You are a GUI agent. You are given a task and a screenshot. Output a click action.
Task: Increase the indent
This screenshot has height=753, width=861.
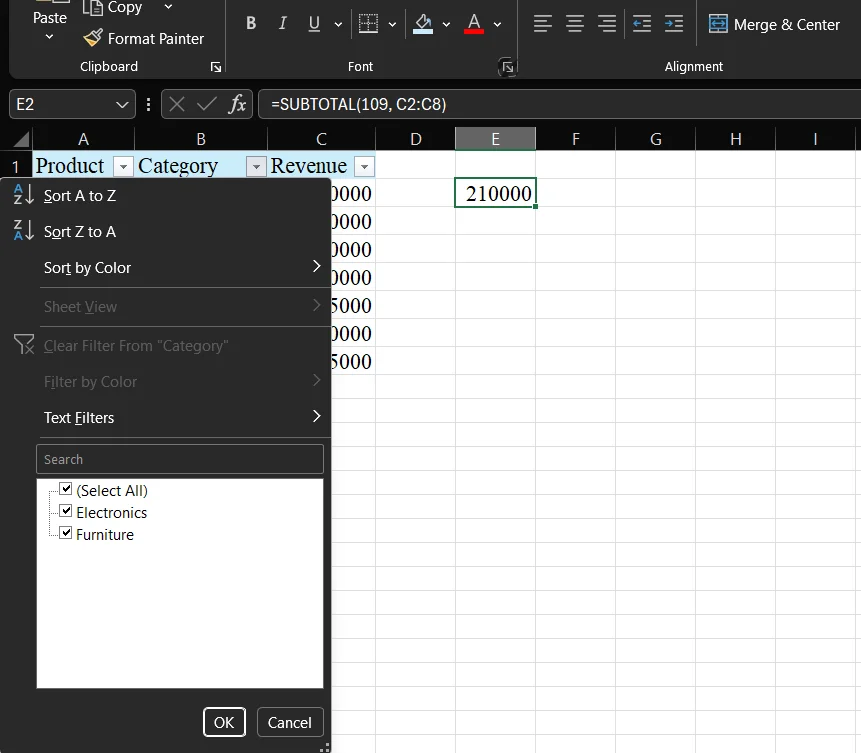(674, 24)
